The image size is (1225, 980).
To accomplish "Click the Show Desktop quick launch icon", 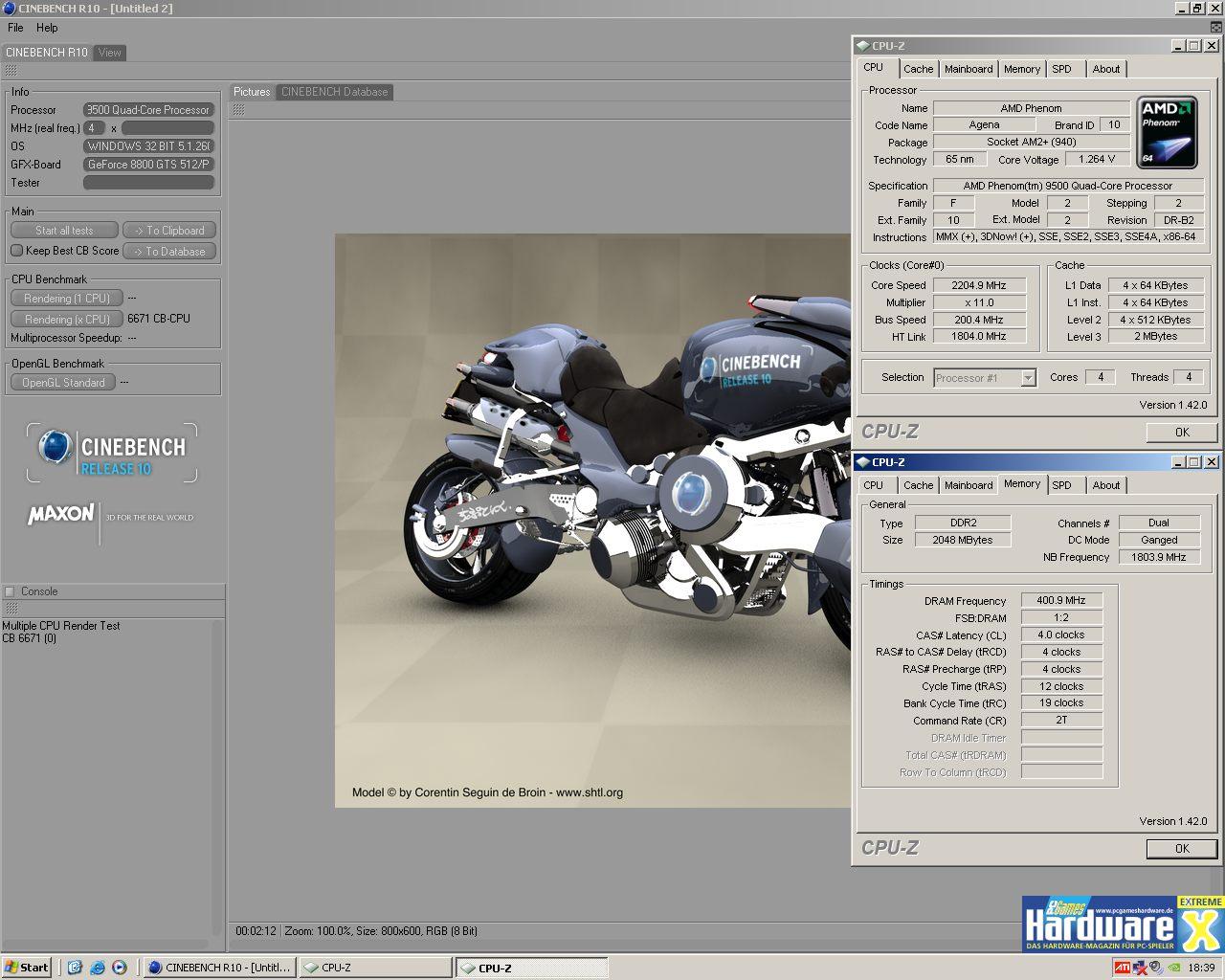I will coord(75,968).
